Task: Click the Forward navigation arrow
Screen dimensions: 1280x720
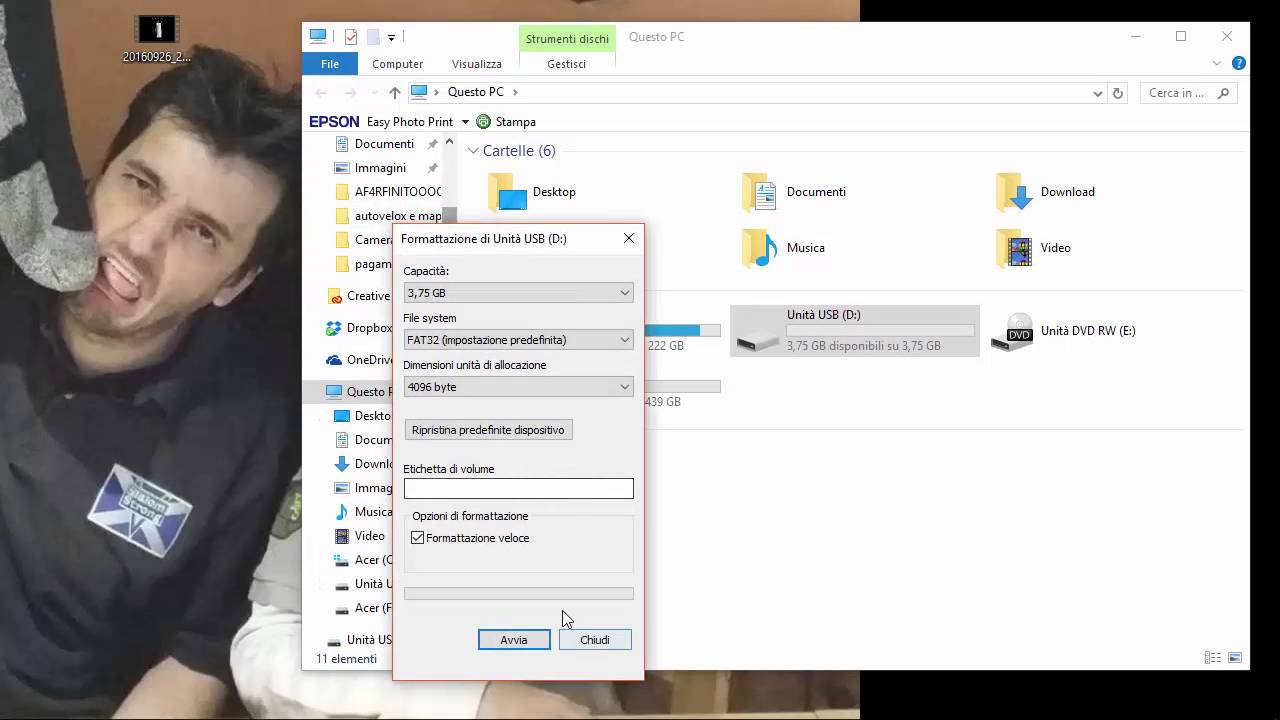Action: click(350, 92)
